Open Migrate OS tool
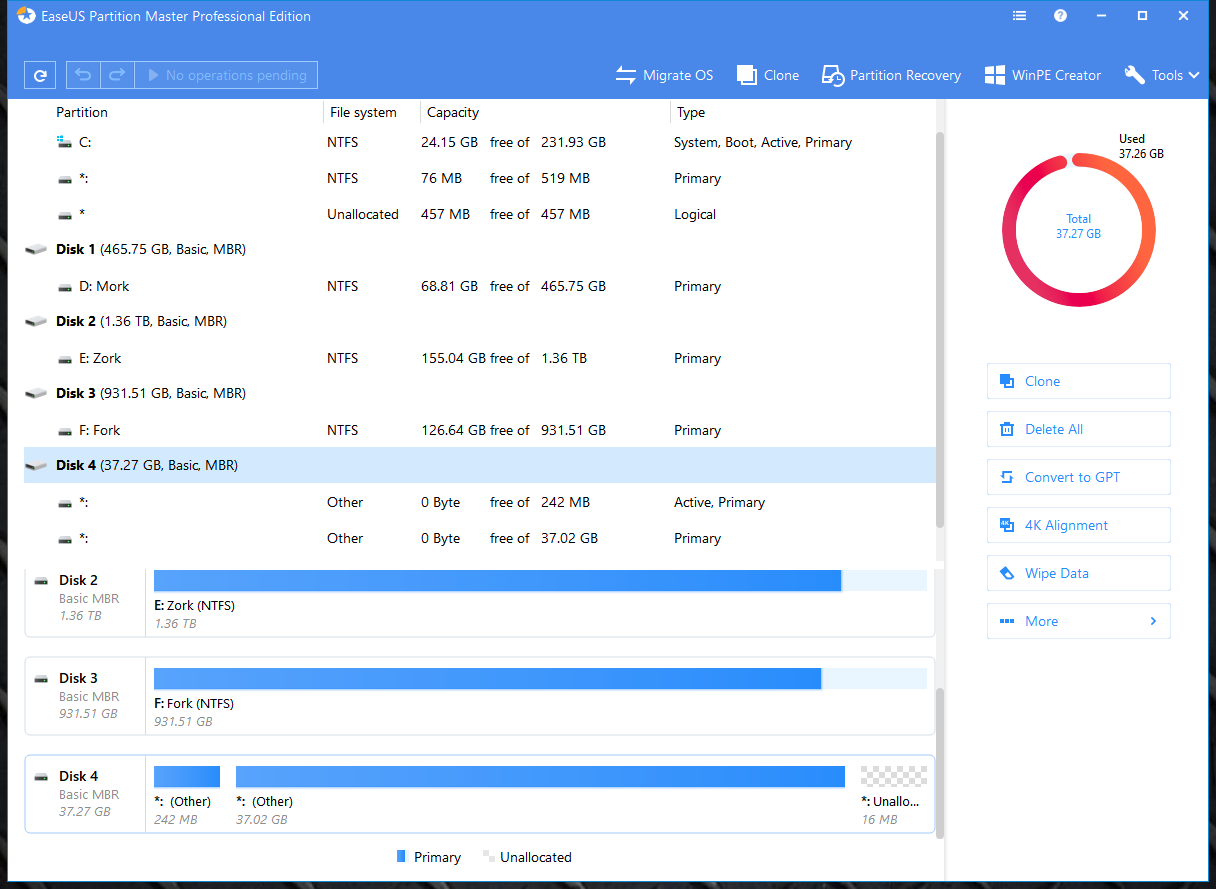The width and height of the screenshot is (1216, 889). click(x=664, y=75)
